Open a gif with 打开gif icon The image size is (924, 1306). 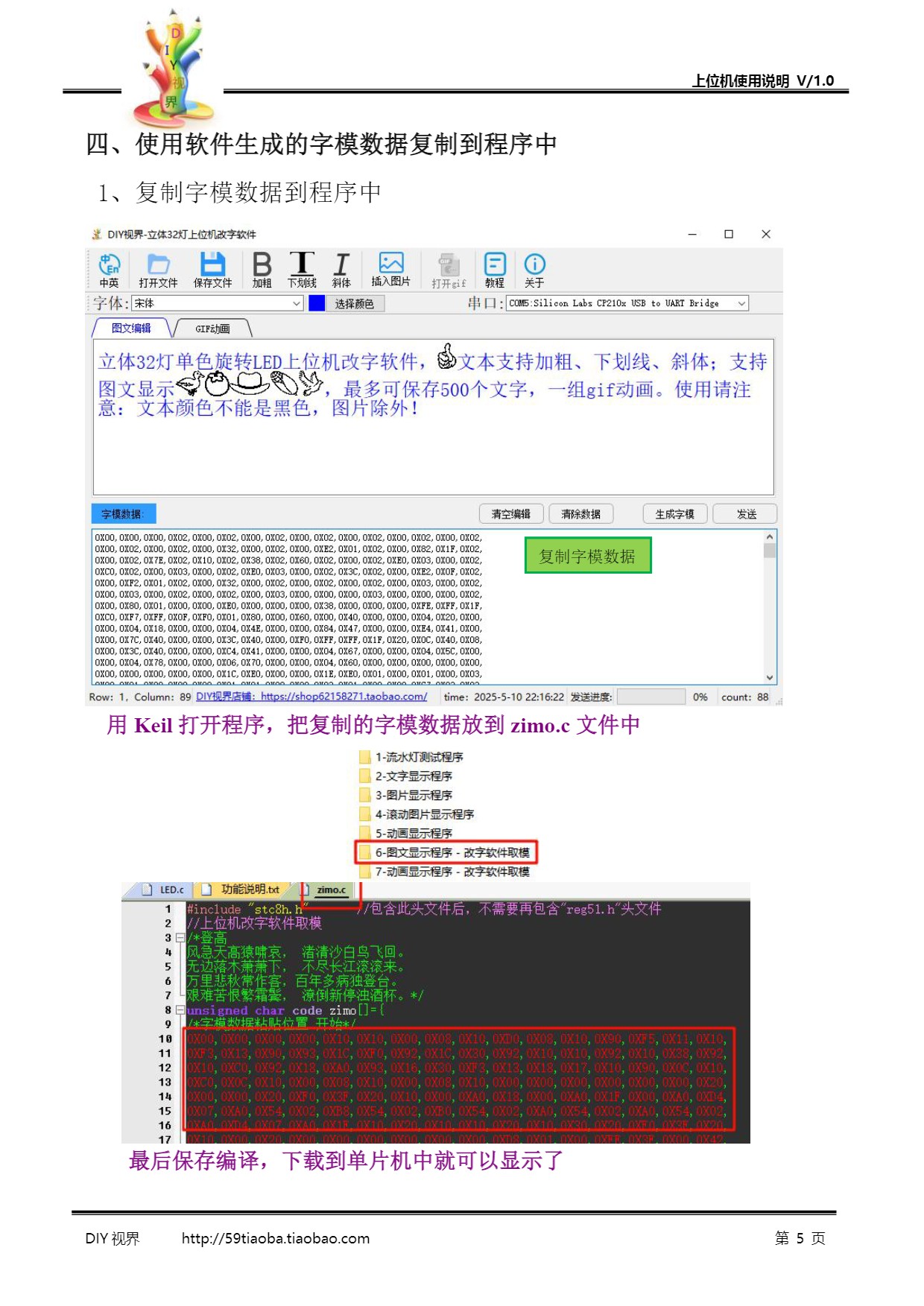449,270
